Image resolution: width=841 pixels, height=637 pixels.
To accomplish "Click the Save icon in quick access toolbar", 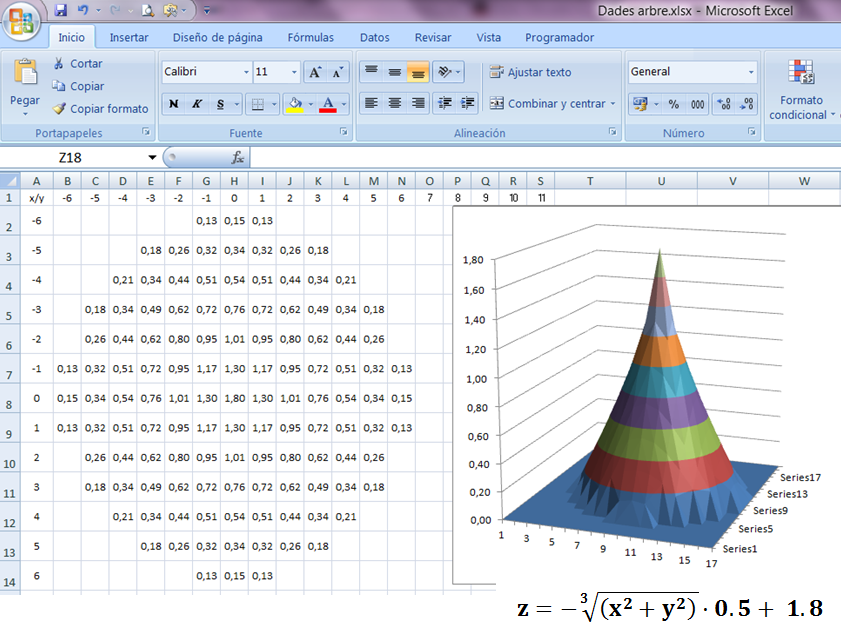I will pyautogui.click(x=61, y=10).
